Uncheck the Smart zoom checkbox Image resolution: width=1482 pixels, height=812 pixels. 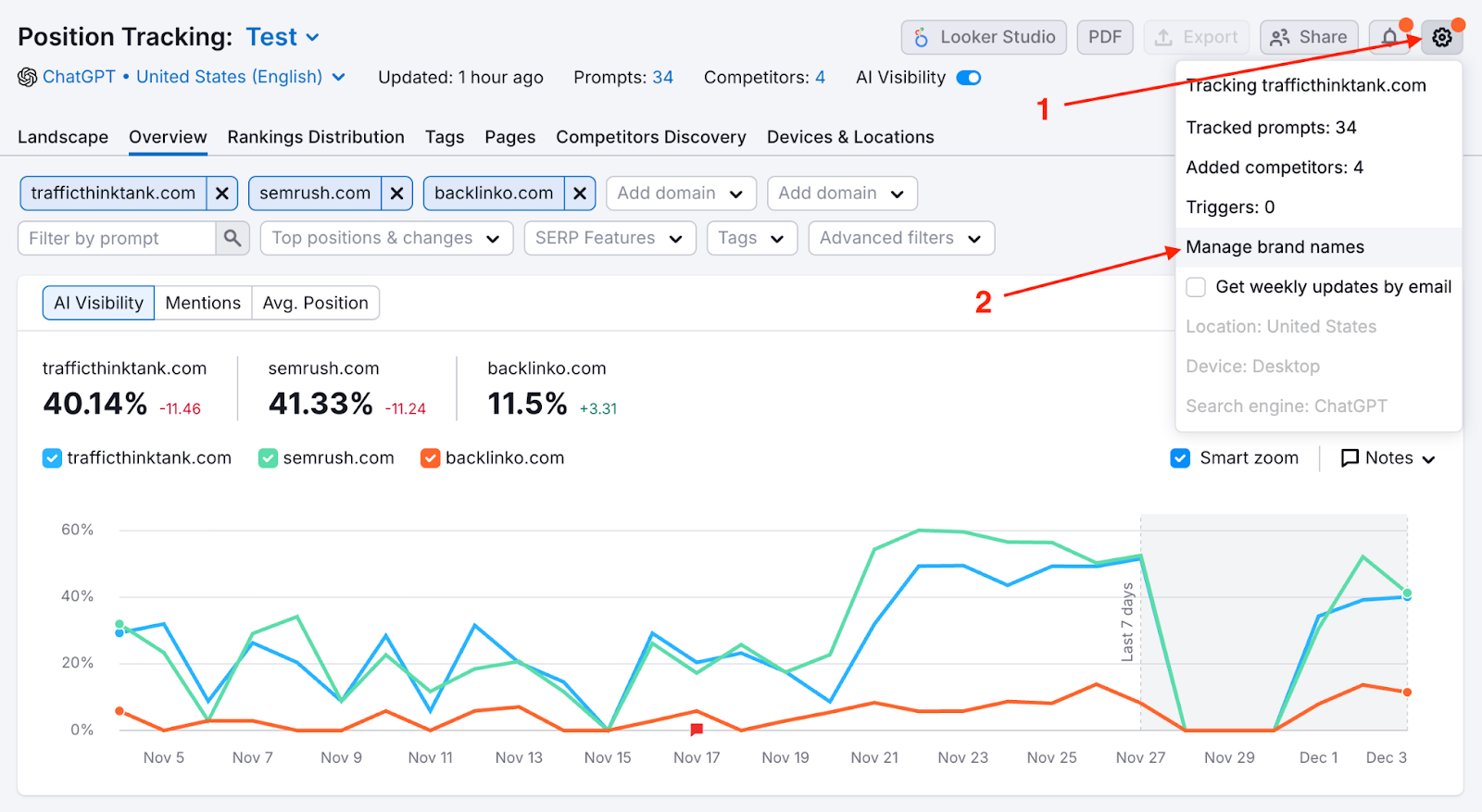click(1180, 458)
